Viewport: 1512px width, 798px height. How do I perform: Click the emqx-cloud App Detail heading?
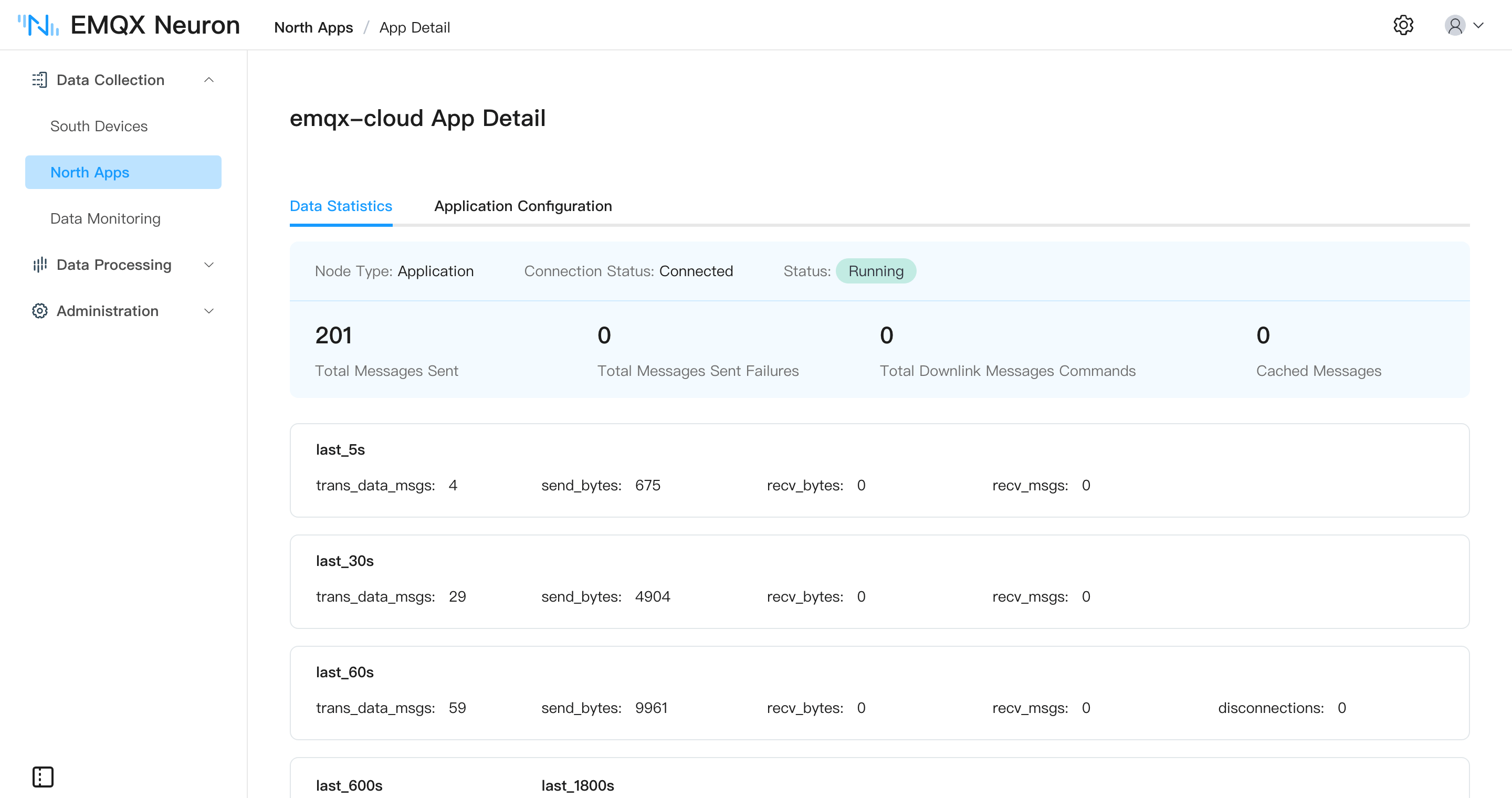pos(417,119)
